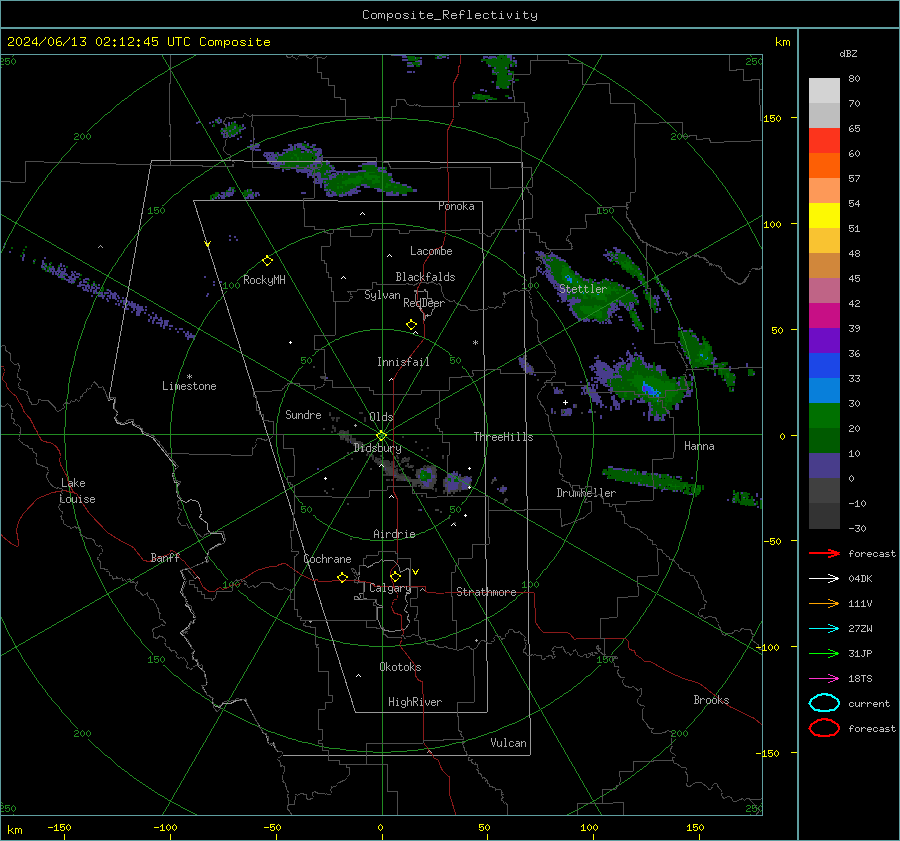The height and width of the screenshot is (841, 900).
Task: Click the ThreeHills town label
Action: (x=503, y=437)
